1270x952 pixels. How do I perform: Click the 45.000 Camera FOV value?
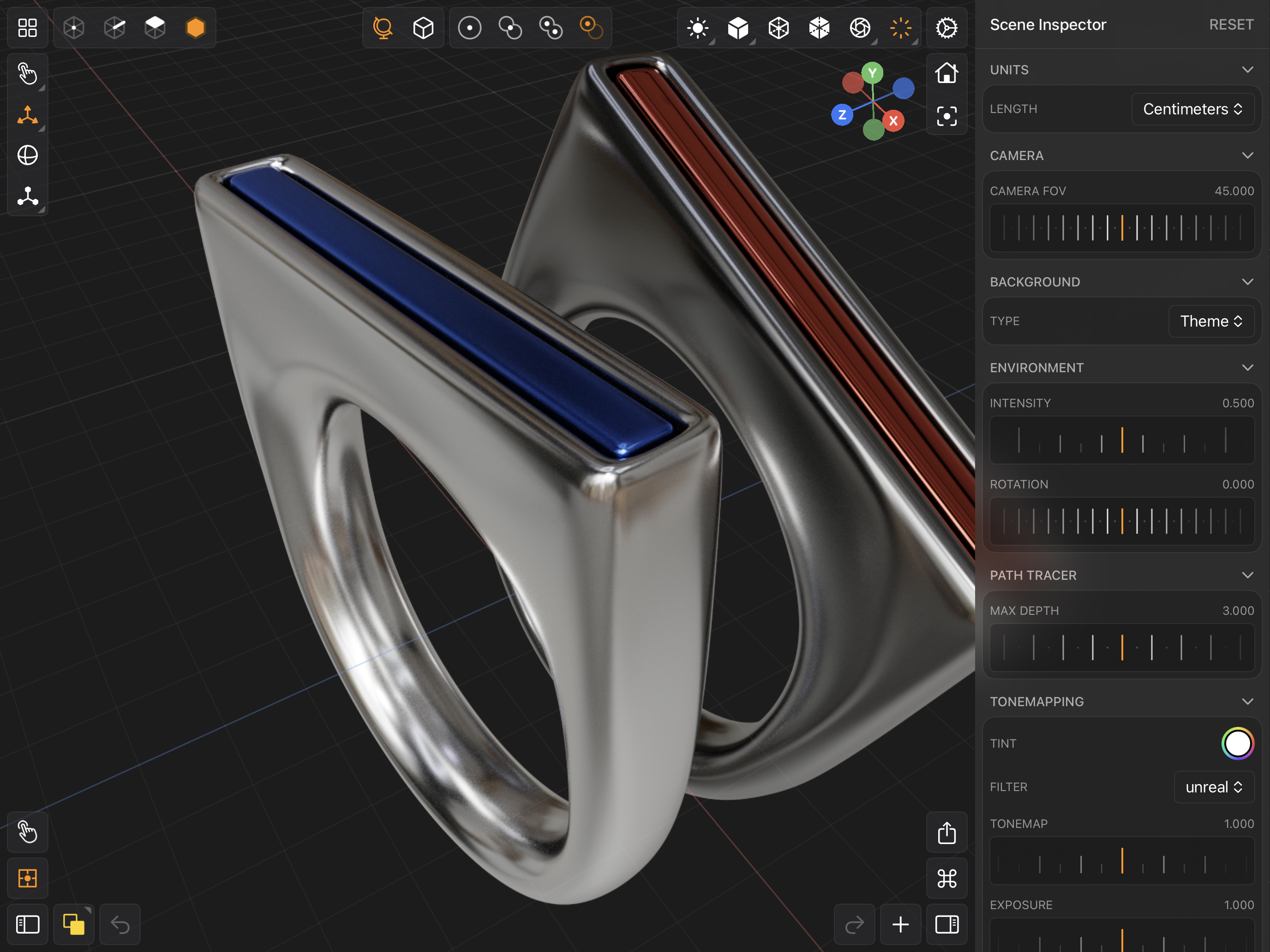tap(1234, 191)
